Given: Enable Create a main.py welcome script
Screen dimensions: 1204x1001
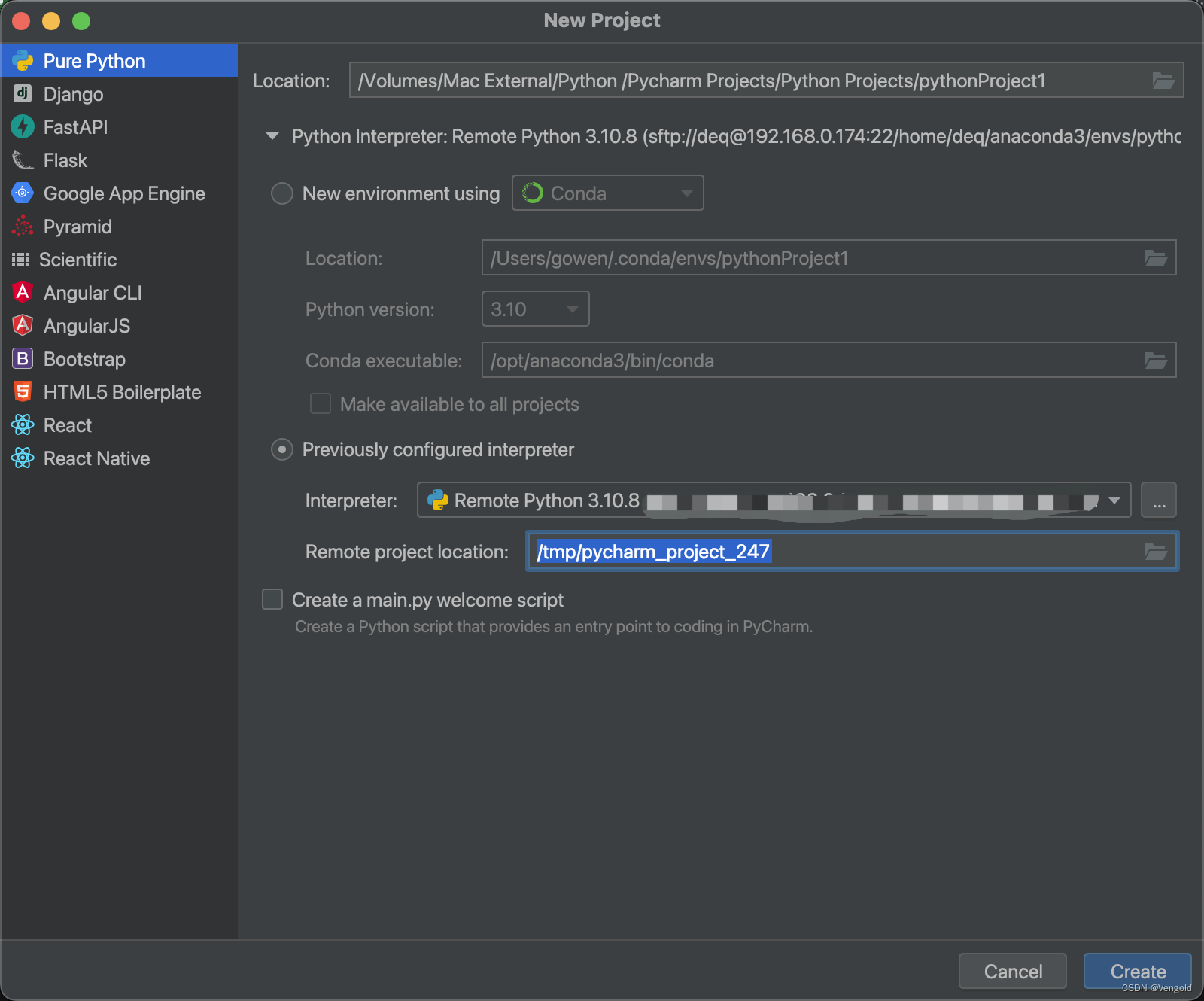Looking at the screenshot, I should (x=272, y=599).
